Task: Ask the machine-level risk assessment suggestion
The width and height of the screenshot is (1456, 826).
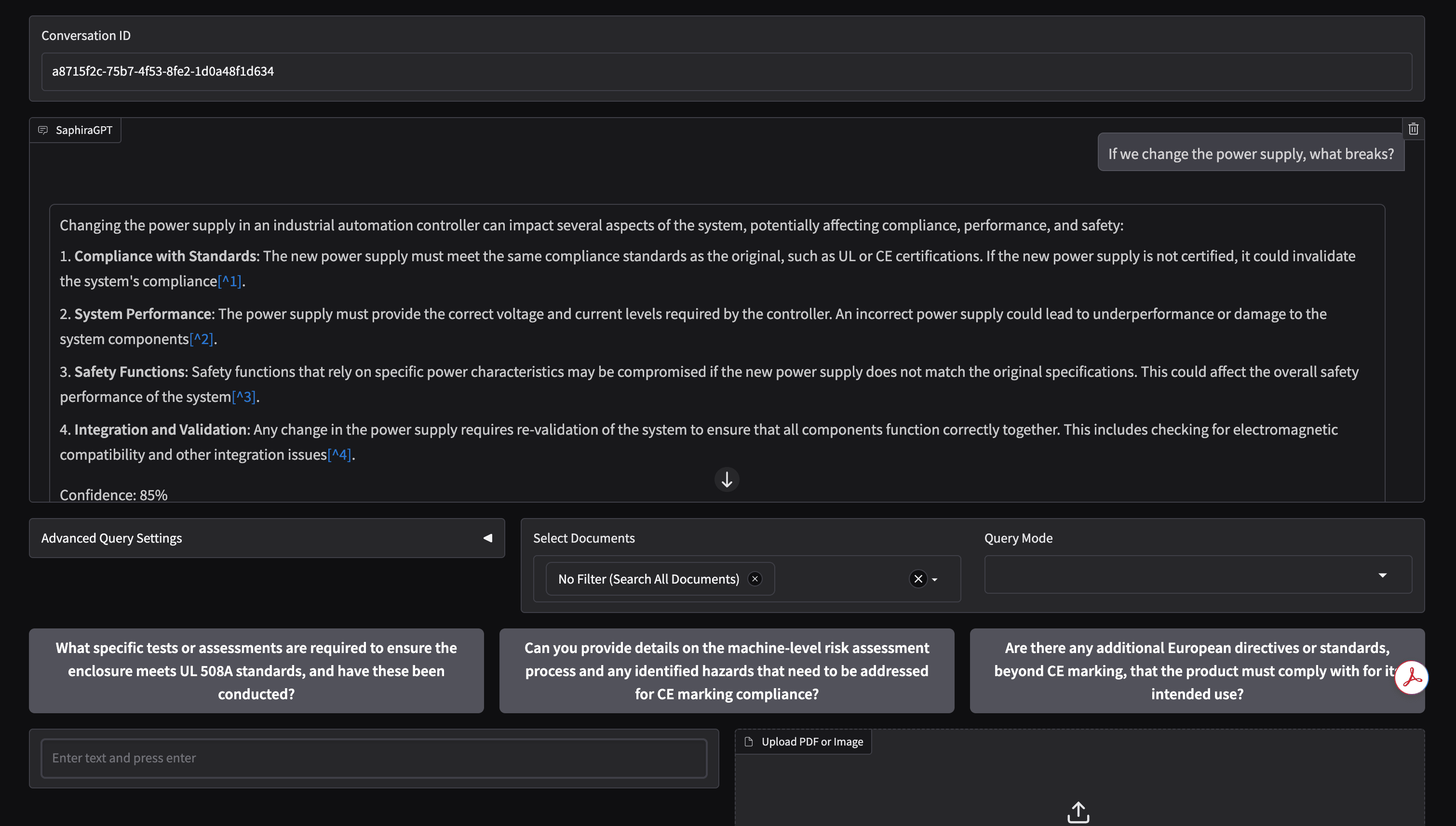Action: coord(726,670)
